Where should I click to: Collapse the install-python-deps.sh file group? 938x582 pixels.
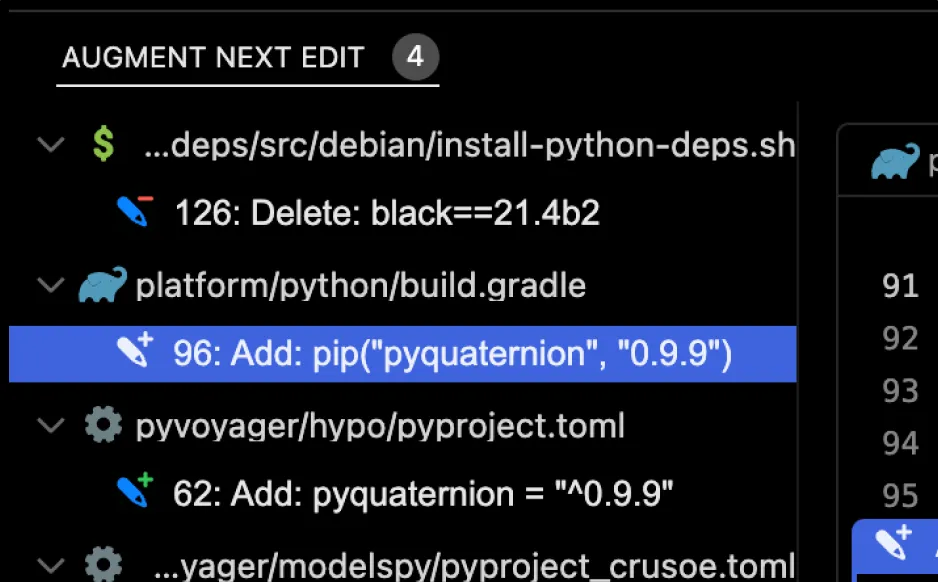point(49,145)
